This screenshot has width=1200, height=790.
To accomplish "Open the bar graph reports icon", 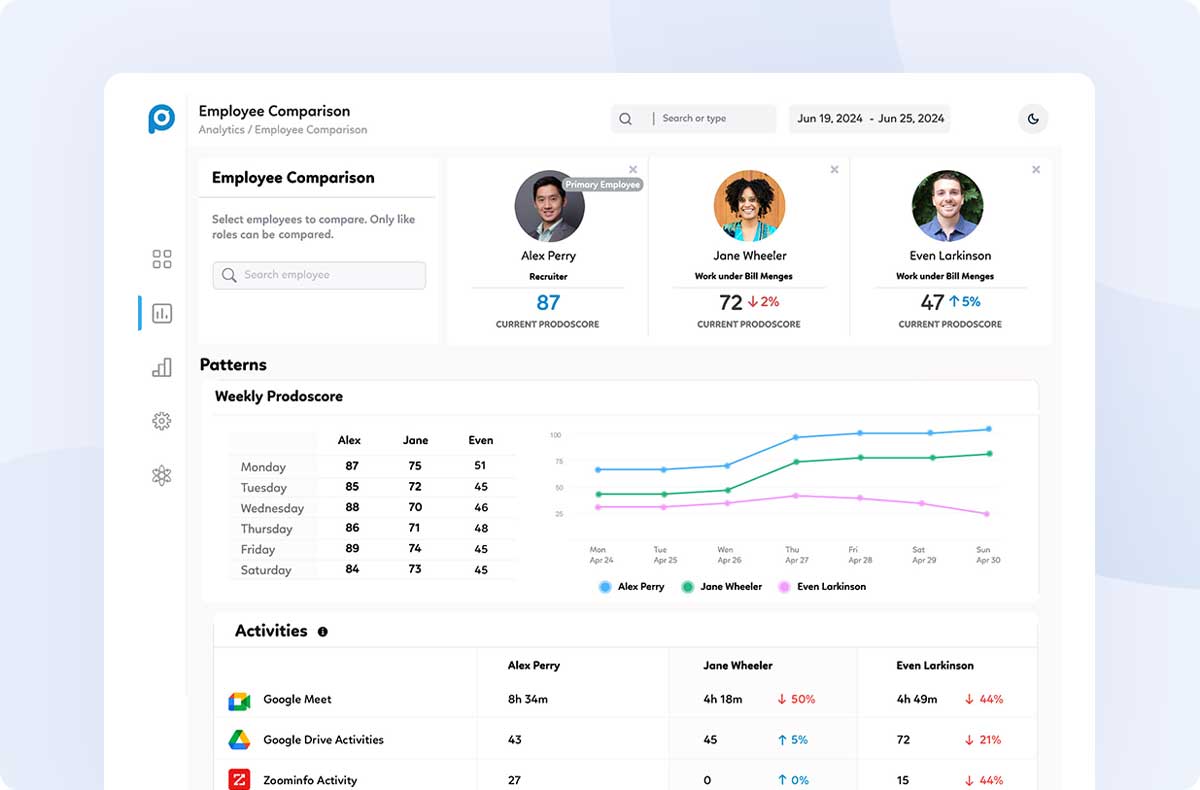I will point(162,368).
